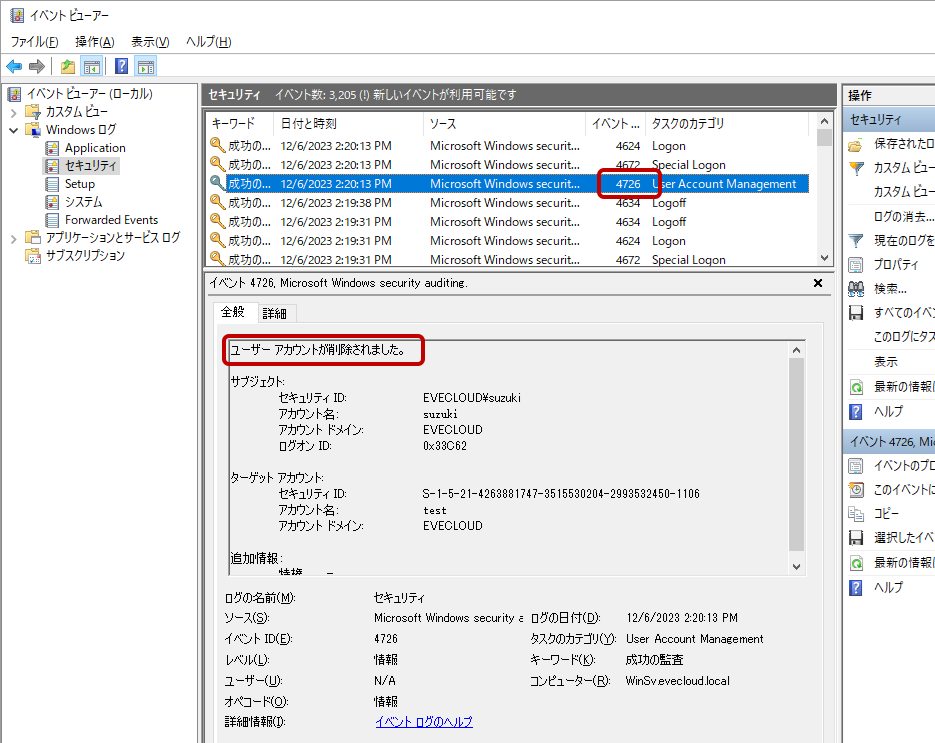Viewport: 935px width, 743px height.
Task: Select the Application log in tree
Action: [x=95, y=148]
